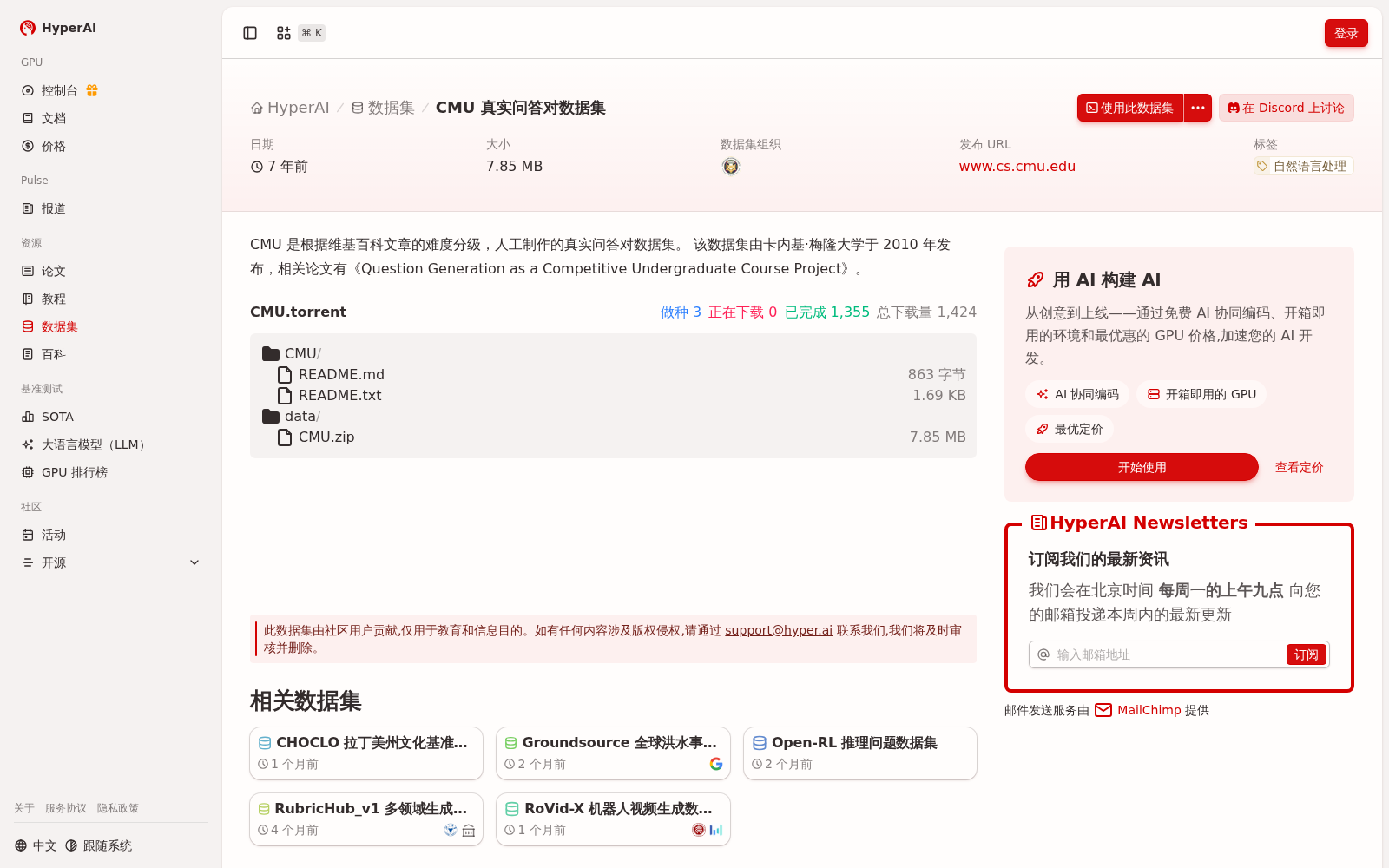The image size is (1389, 868).
Task: Click the 订阅 subscribe button
Action: pyautogui.click(x=1306, y=654)
